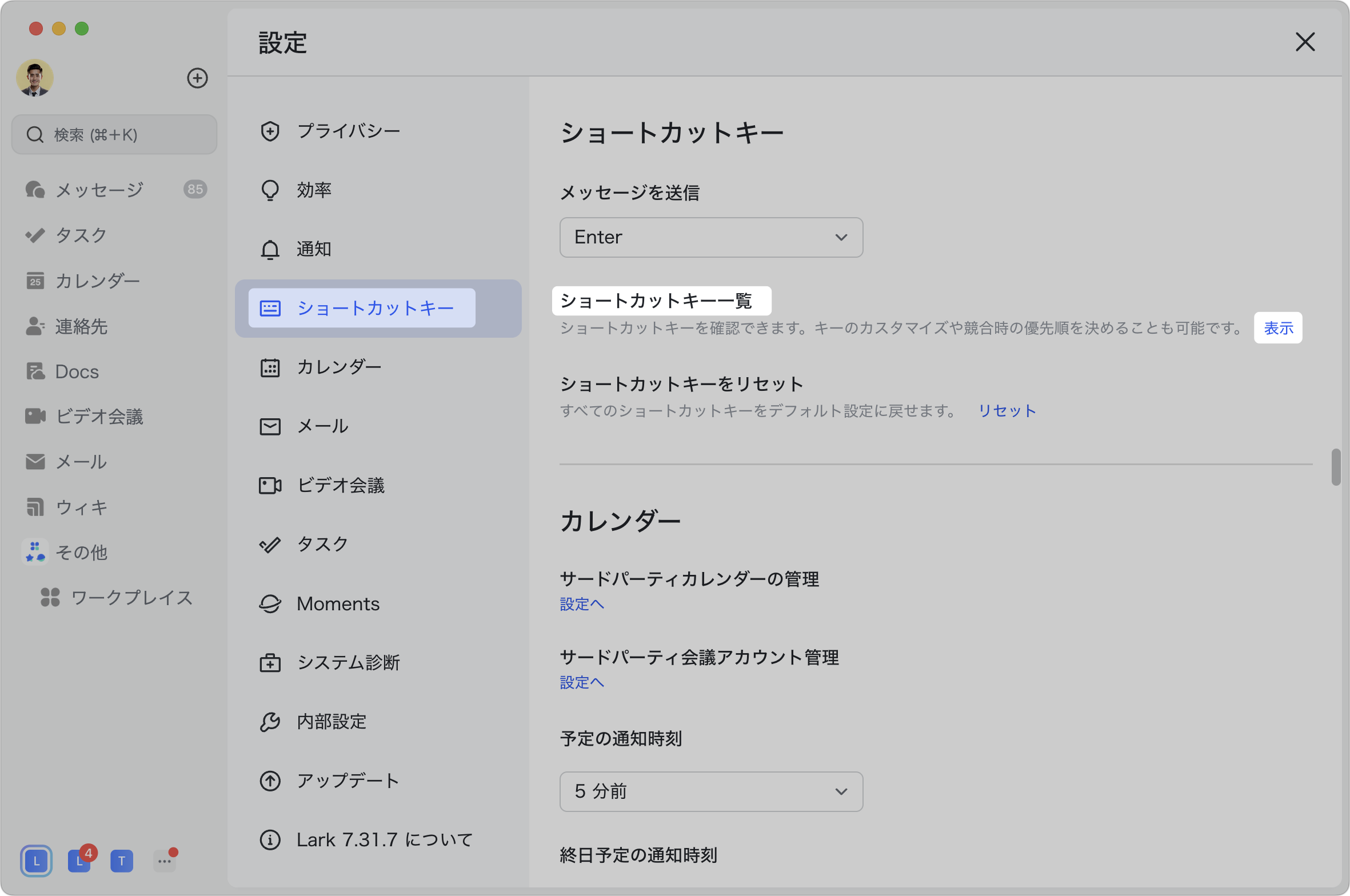Open the 予定の通知時刻 dropdown
Image resolution: width=1350 pixels, height=896 pixels.
(x=710, y=791)
